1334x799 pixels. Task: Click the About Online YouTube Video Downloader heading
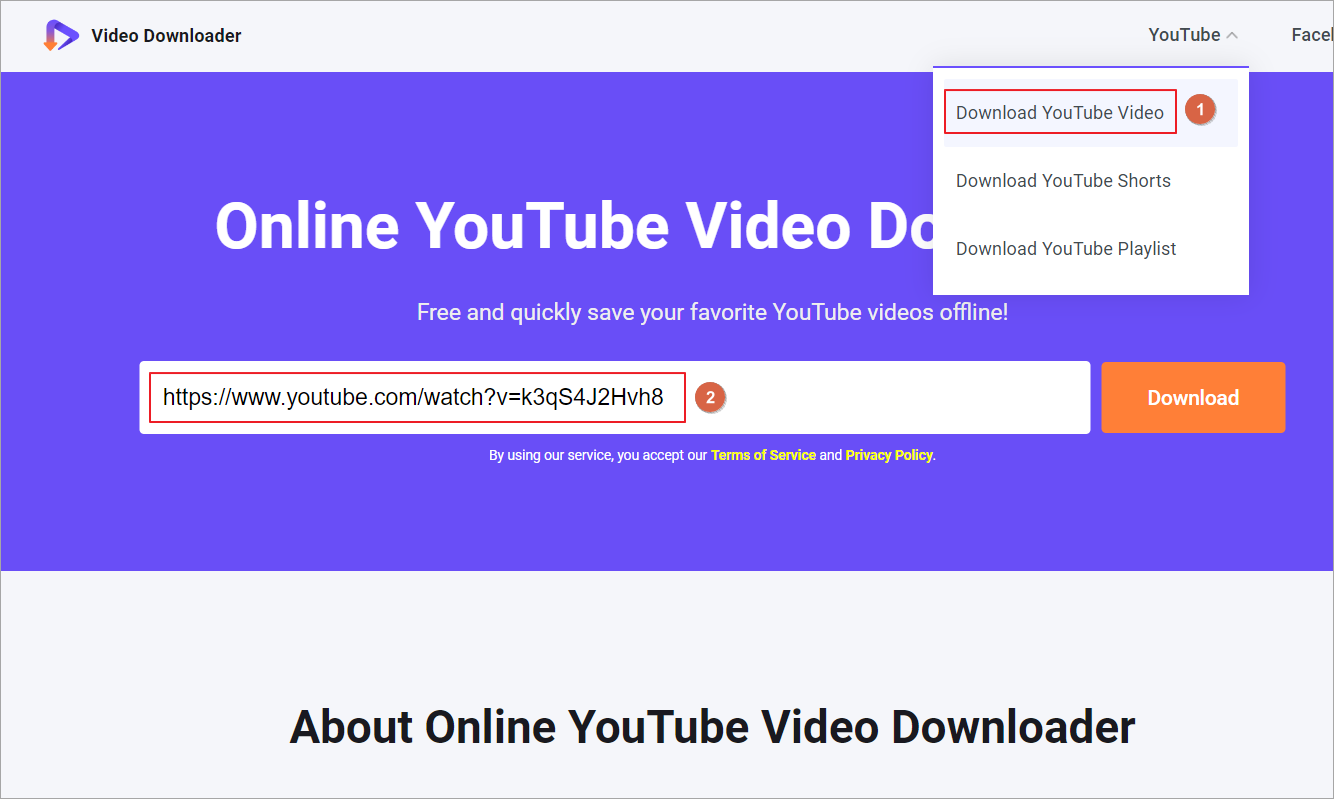(712, 727)
